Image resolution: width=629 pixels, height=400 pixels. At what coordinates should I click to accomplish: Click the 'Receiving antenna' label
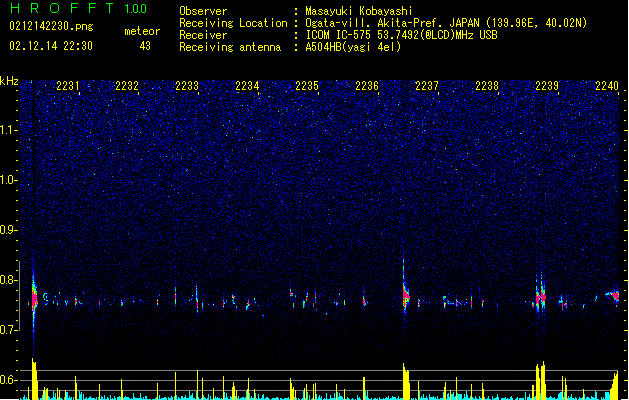(x=230, y=47)
